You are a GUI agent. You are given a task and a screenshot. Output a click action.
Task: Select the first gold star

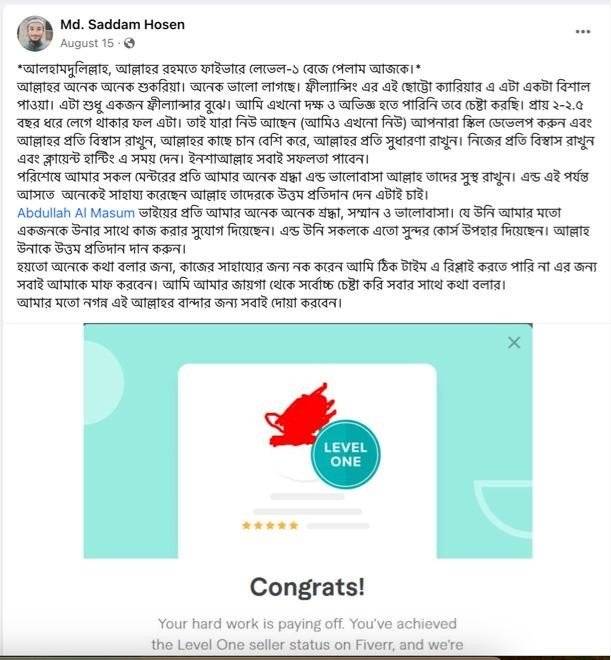pyautogui.click(x=247, y=525)
